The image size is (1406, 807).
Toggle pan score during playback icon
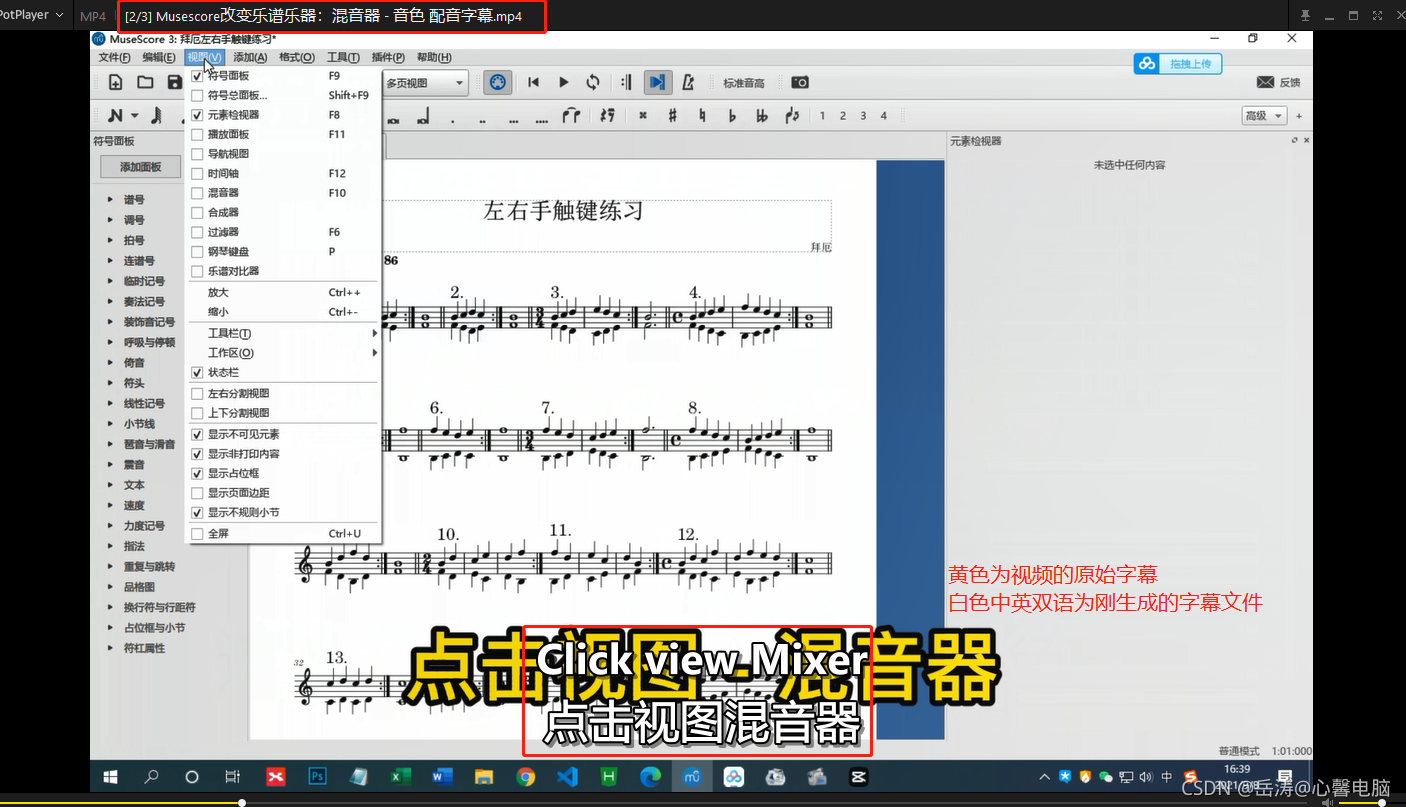pos(657,83)
